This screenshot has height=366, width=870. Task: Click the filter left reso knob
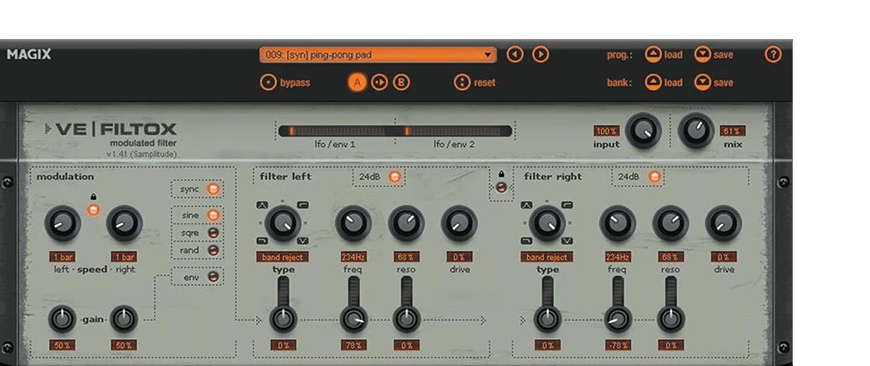[406, 223]
